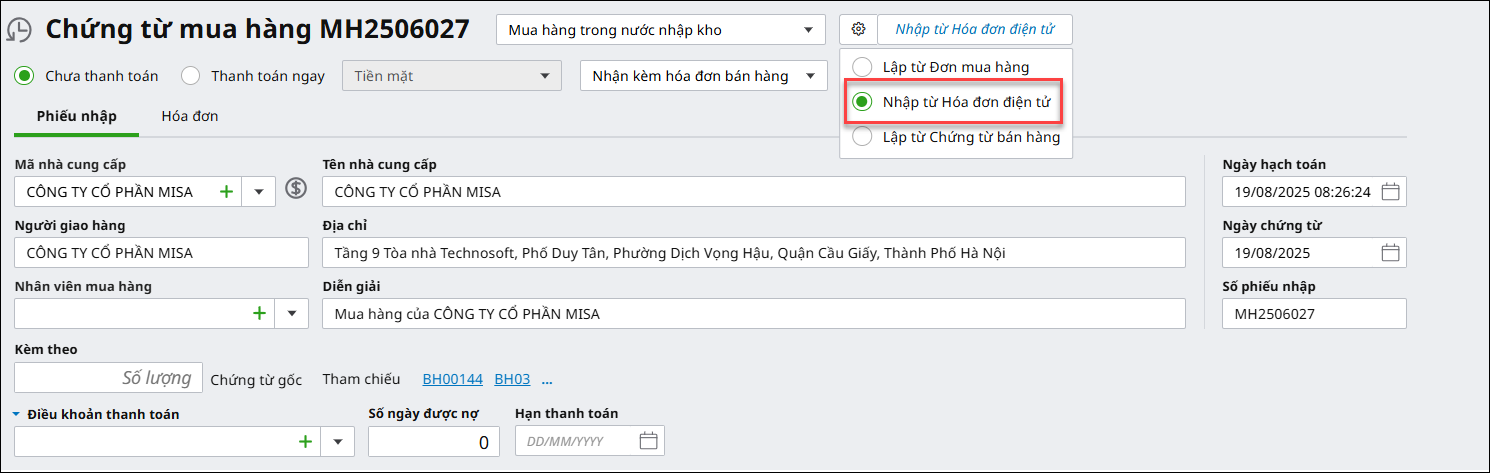The width and height of the screenshot is (1490, 473).
Task: Add new purchasing employee with plus icon
Action: (x=259, y=313)
